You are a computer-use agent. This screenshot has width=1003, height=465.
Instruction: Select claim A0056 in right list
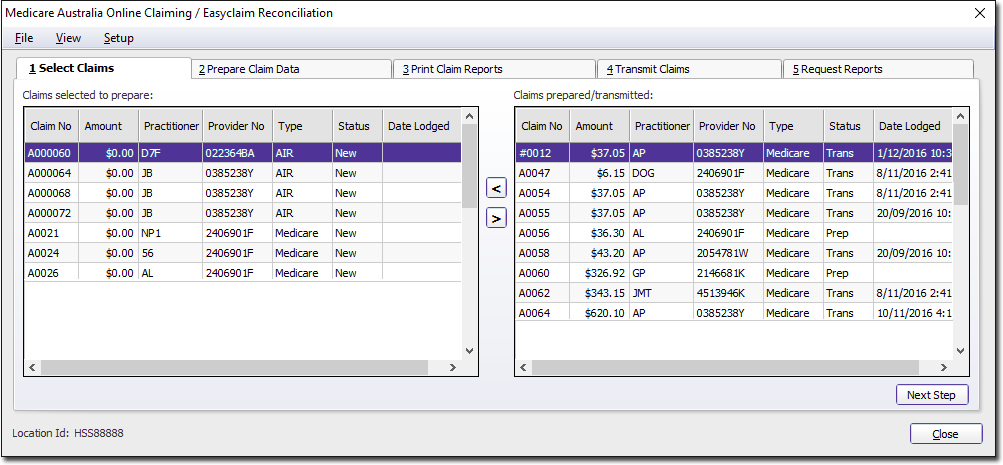click(734, 233)
